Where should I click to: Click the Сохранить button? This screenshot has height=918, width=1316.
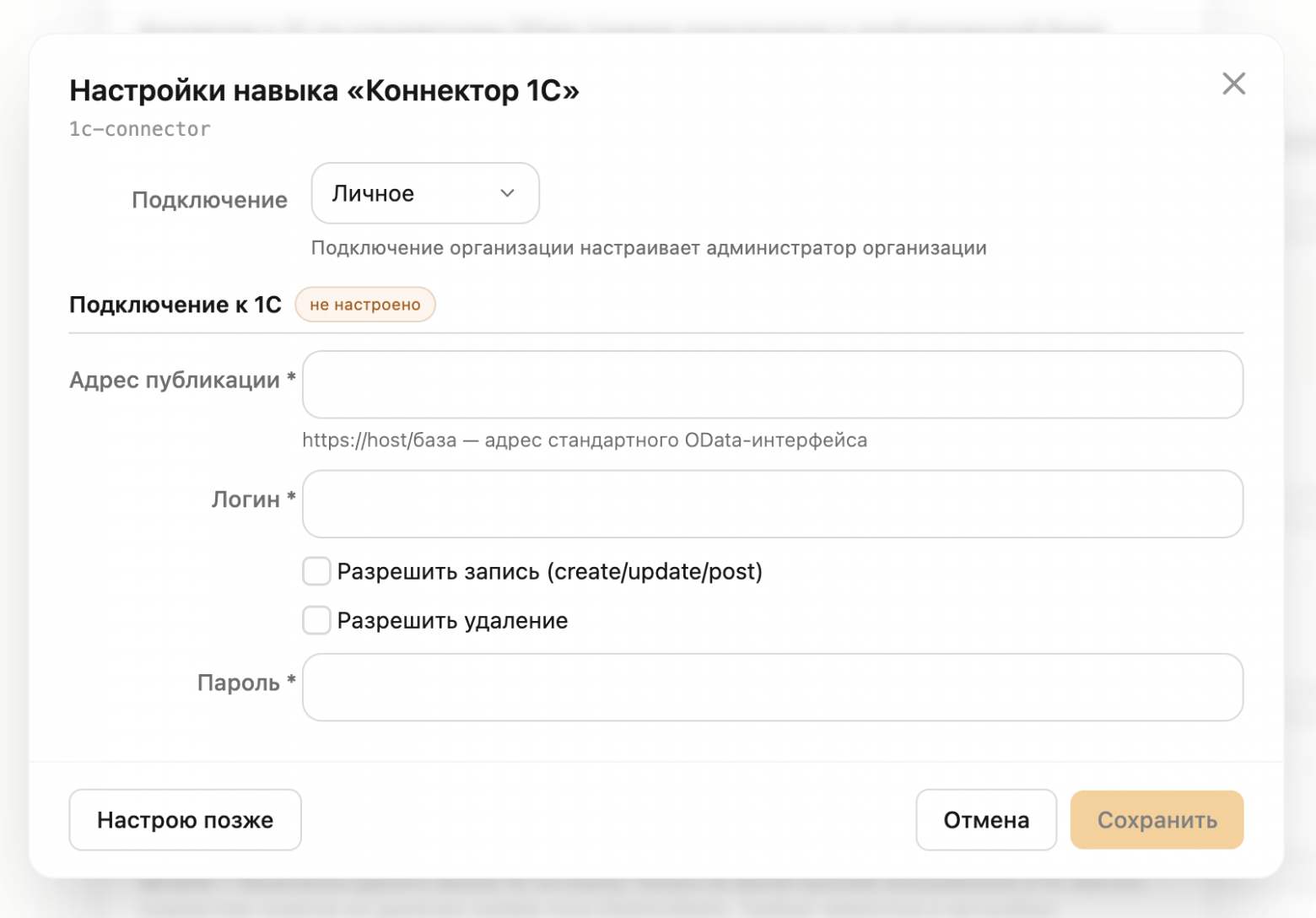tap(1157, 820)
